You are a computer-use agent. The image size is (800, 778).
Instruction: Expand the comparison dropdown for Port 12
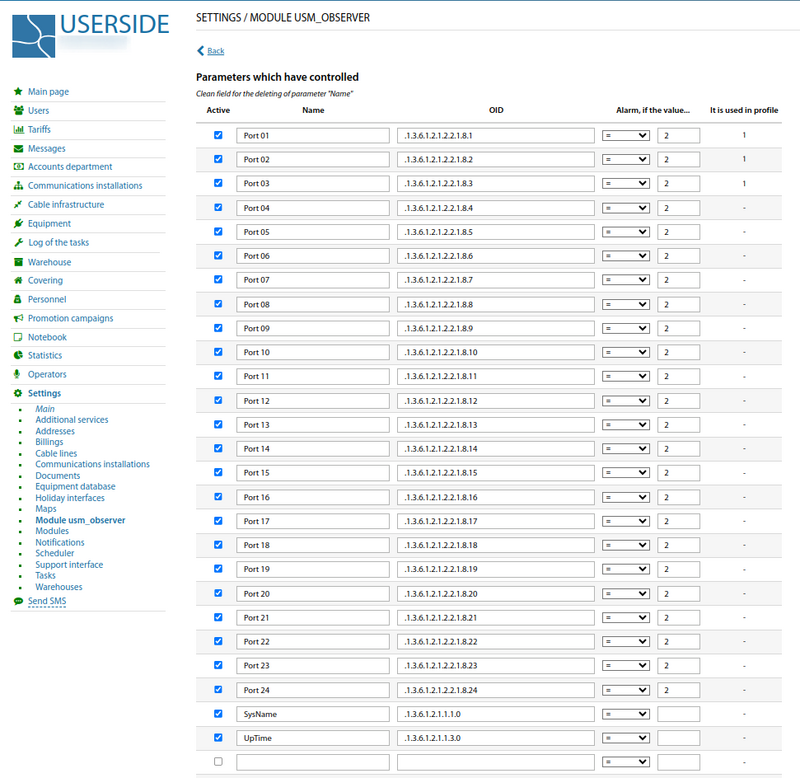(x=625, y=401)
